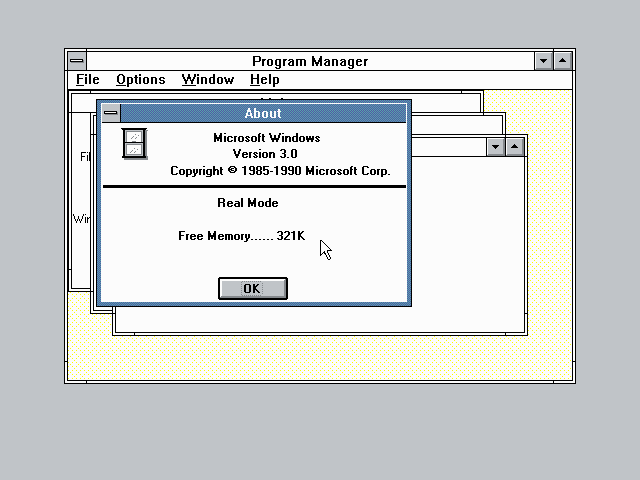Viewport: 640px width, 480px height.
Task: Maximize the Program Manager window
Action: click(562, 61)
